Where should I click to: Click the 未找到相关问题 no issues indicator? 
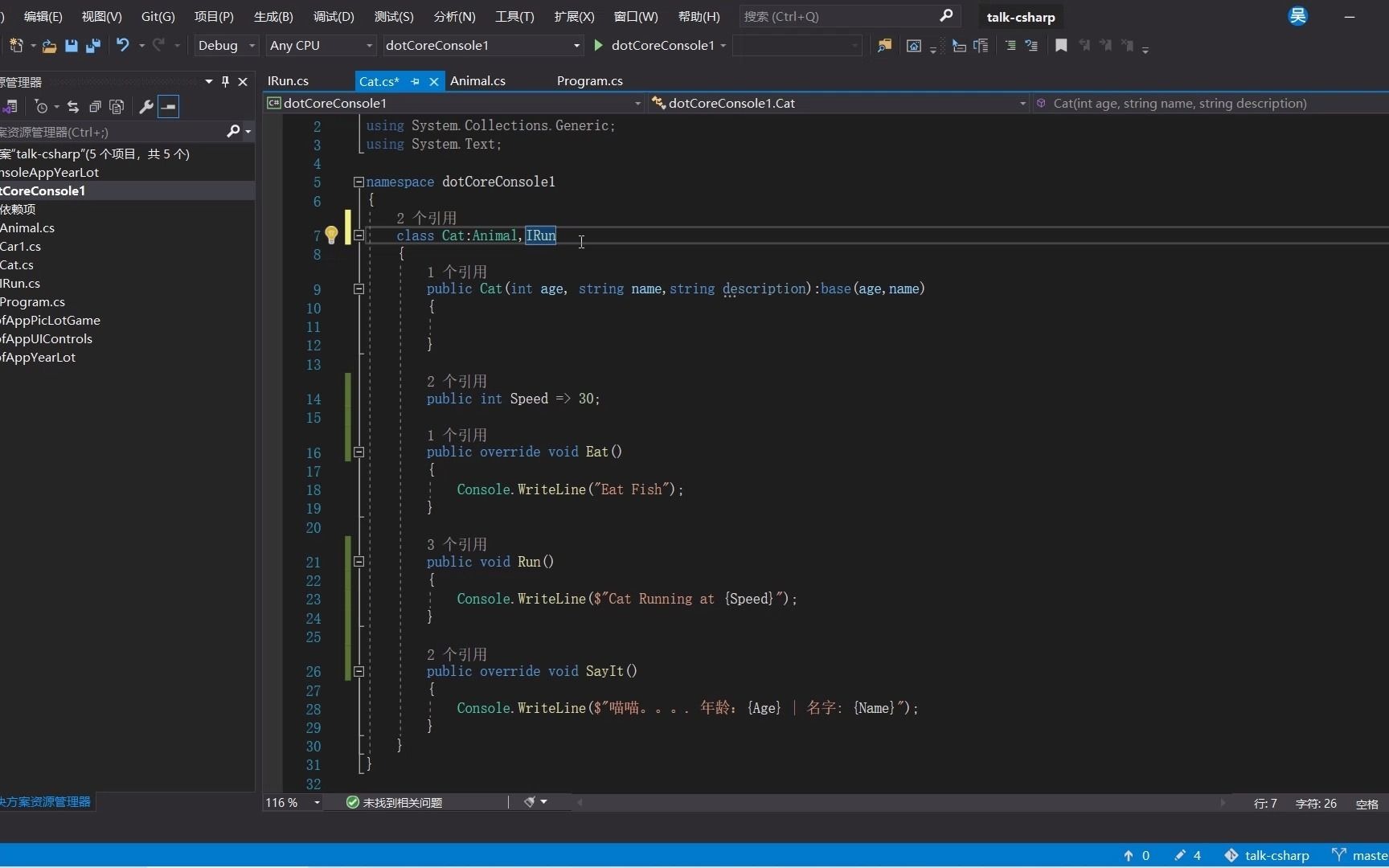(x=394, y=802)
